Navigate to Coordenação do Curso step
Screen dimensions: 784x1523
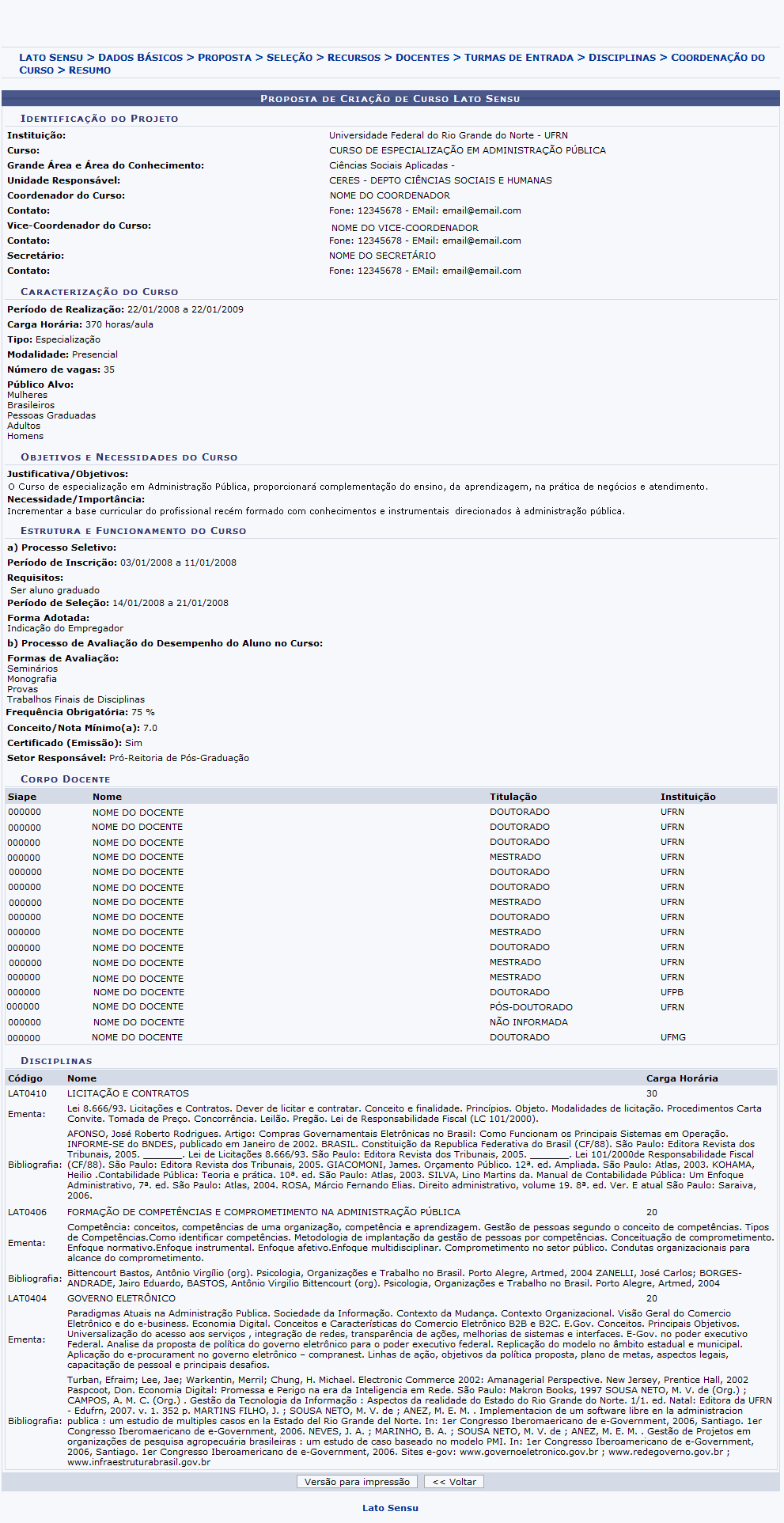point(718,58)
